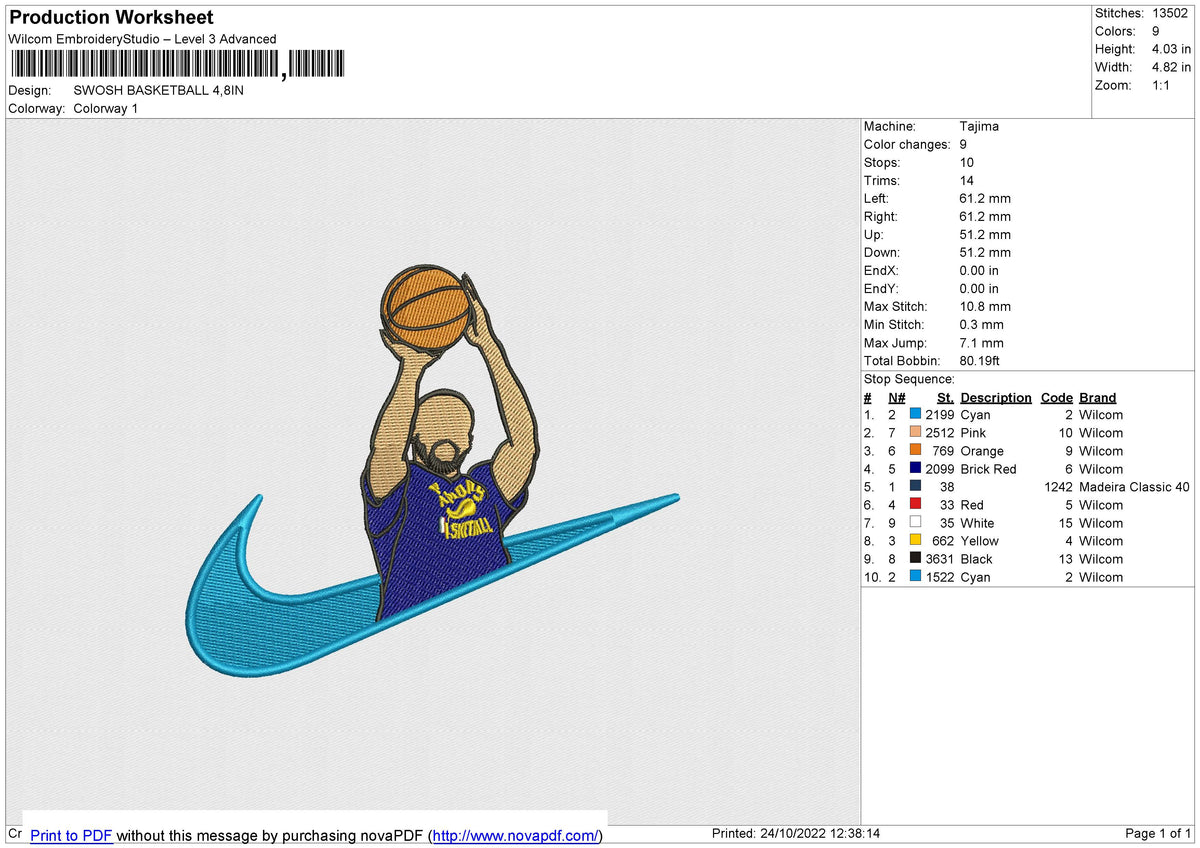Select the cyan swatch with 1522 stitches
The image size is (1200, 848).
point(915,577)
